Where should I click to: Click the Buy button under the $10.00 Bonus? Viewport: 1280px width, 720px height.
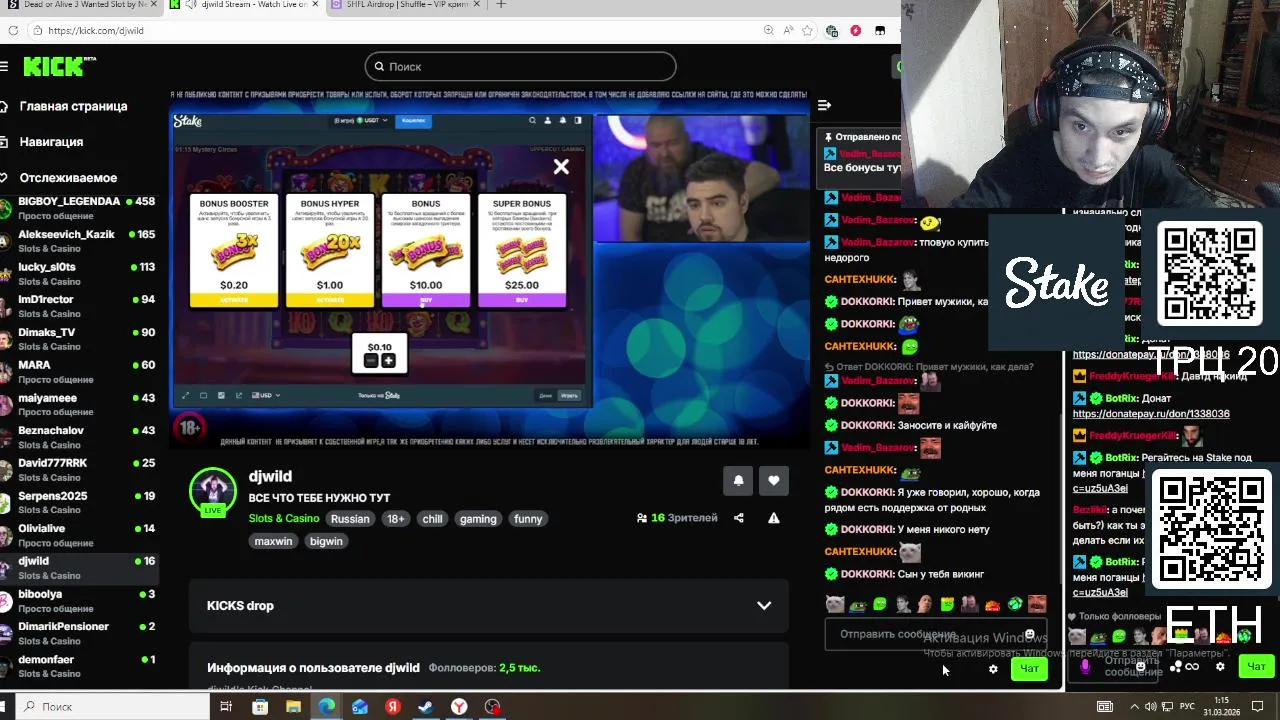pyautogui.click(x=425, y=300)
